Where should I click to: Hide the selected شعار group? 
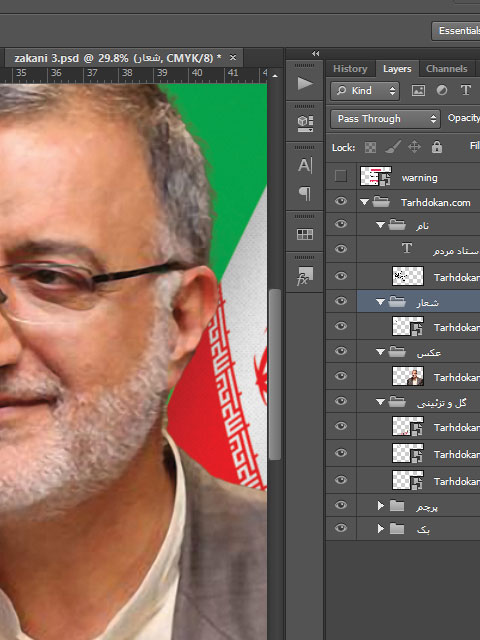click(x=341, y=301)
